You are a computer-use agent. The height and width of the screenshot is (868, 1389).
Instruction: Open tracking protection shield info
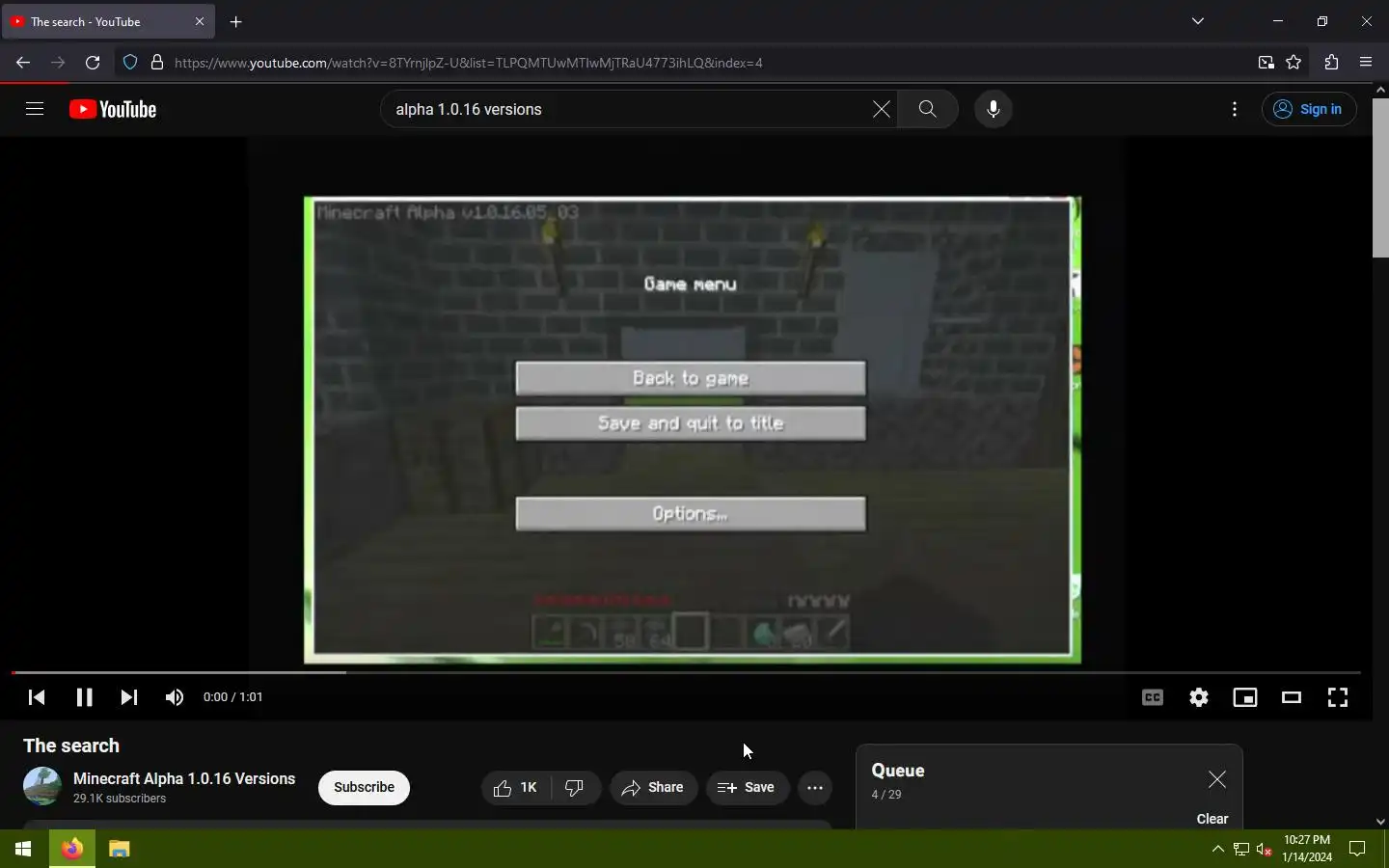click(x=130, y=63)
